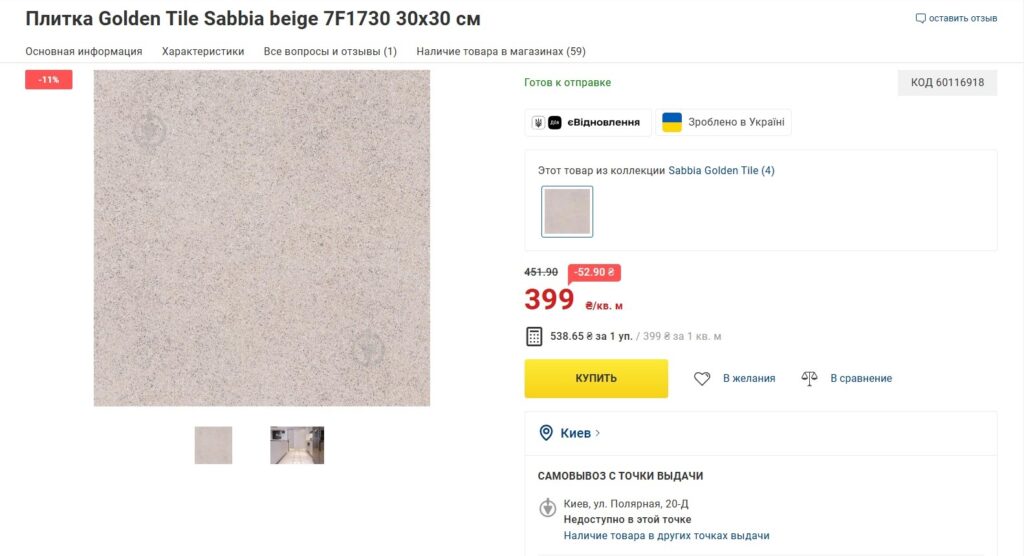
Task: Click the yellow КУПИТЬ button
Action: 596,378
